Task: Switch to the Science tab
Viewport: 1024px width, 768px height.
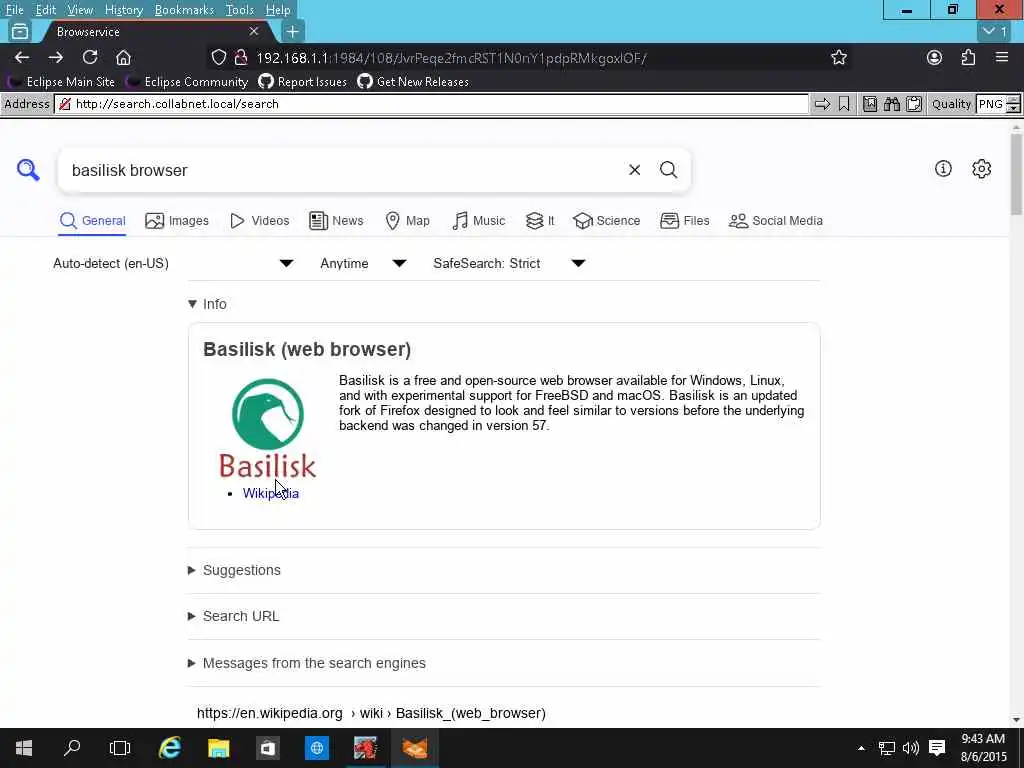Action: coord(607,221)
